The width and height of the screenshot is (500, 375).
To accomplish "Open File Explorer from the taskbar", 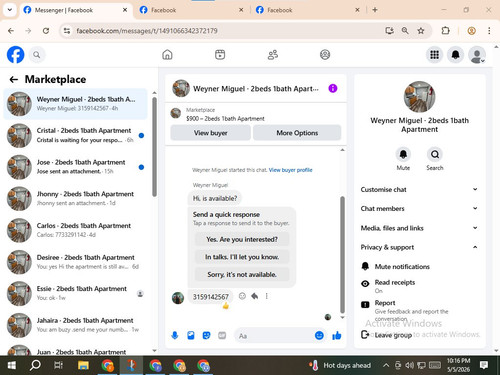I will [83, 366].
